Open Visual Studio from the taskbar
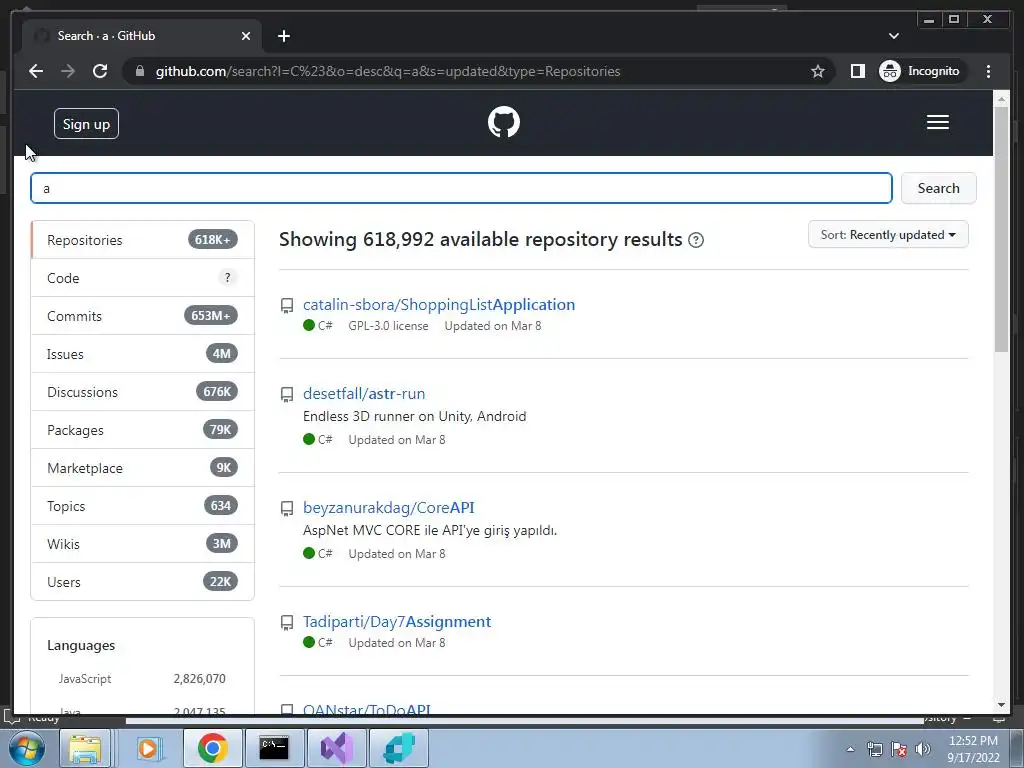1024x768 pixels. click(336, 748)
